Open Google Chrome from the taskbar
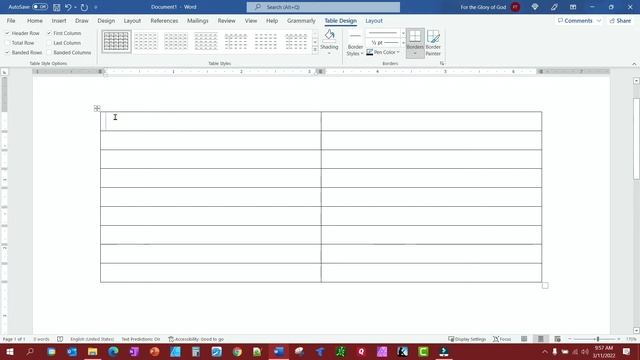 point(237,351)
